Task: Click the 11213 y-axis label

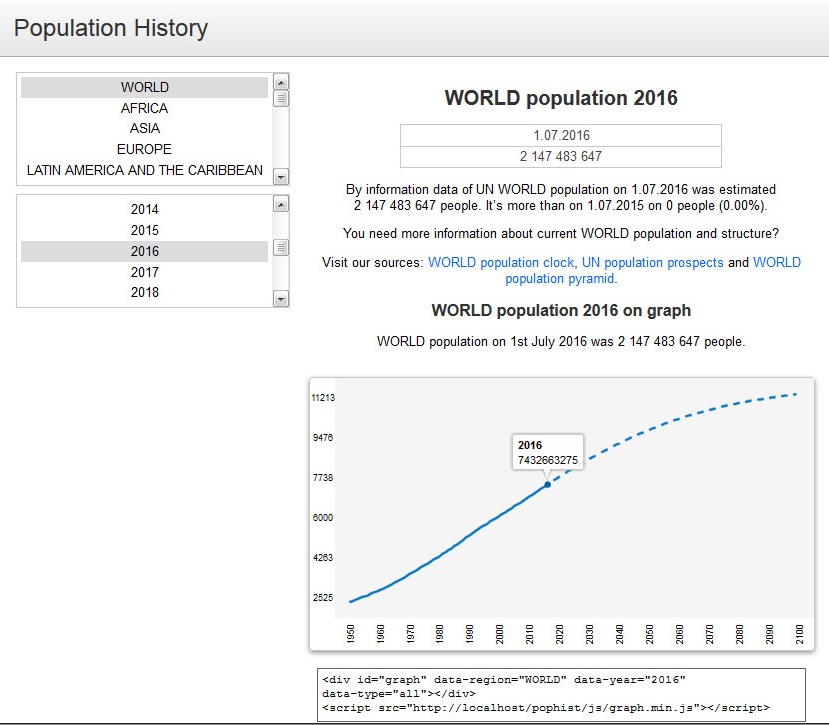Action: [x=323, y=398]
